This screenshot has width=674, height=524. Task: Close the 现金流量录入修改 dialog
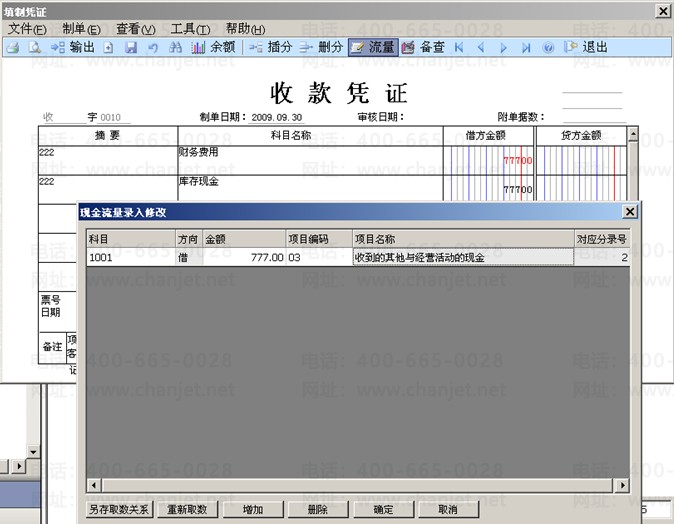click(630, 211)
